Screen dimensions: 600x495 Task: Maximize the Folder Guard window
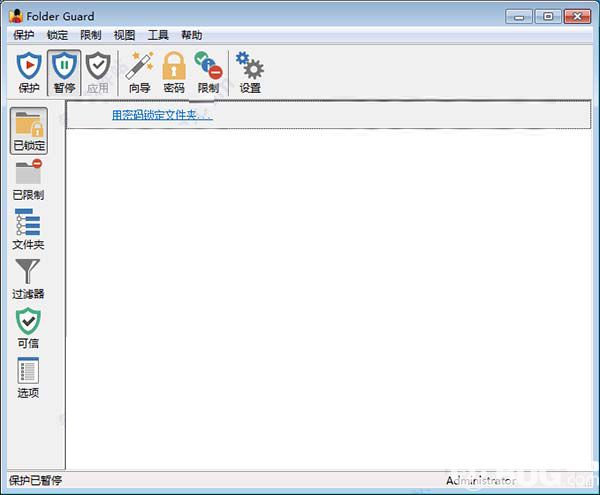point(548,16)
